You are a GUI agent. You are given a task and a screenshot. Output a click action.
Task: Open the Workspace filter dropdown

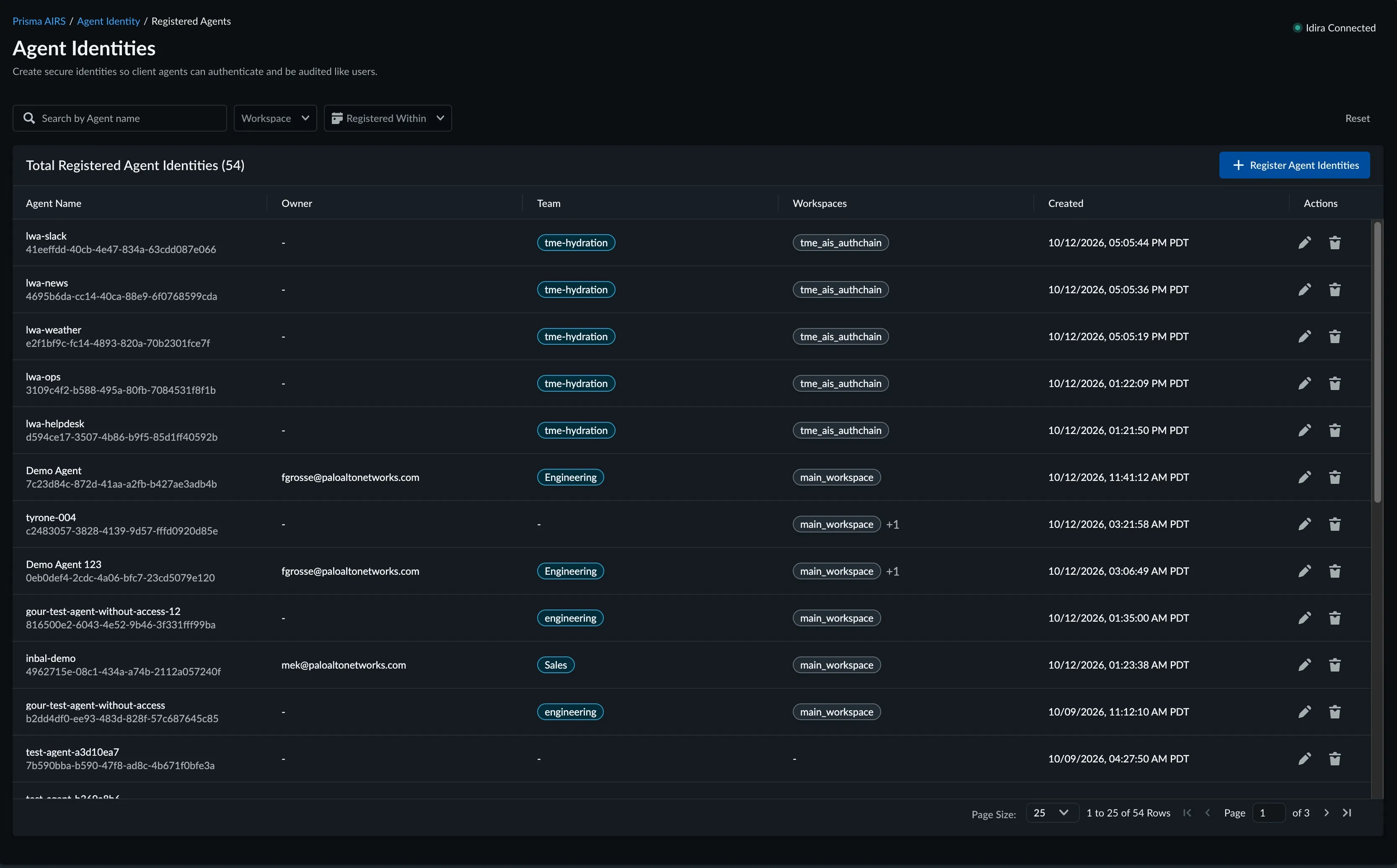point(275,118)
